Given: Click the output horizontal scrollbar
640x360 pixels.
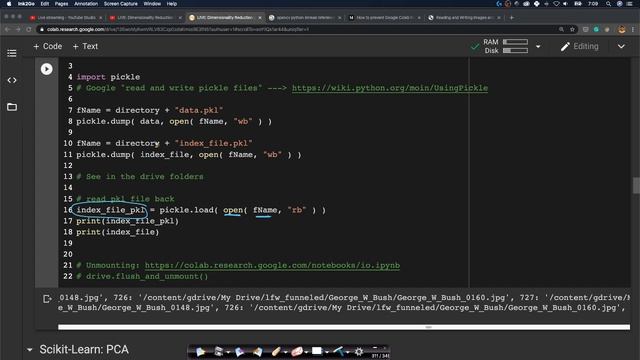Looking at the screenshot, I should pos(344,327).
